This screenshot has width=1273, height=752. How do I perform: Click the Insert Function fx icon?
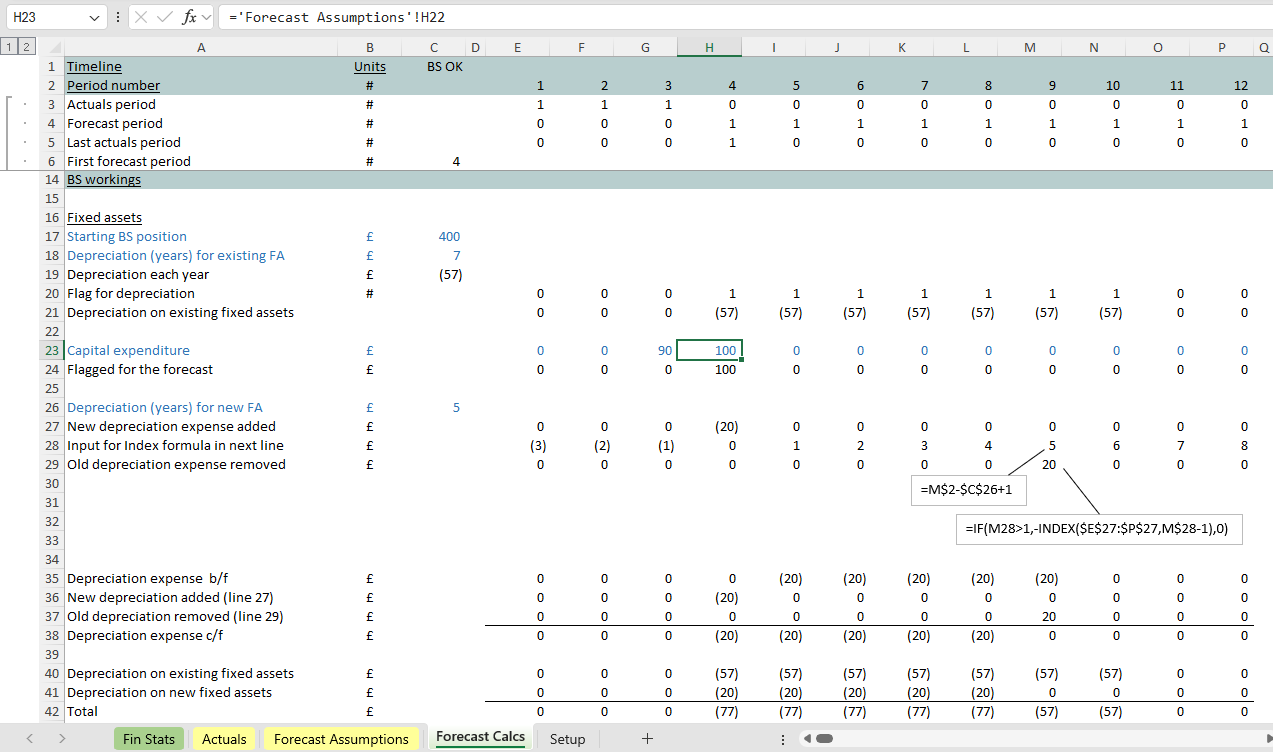[x=189, y=18]
